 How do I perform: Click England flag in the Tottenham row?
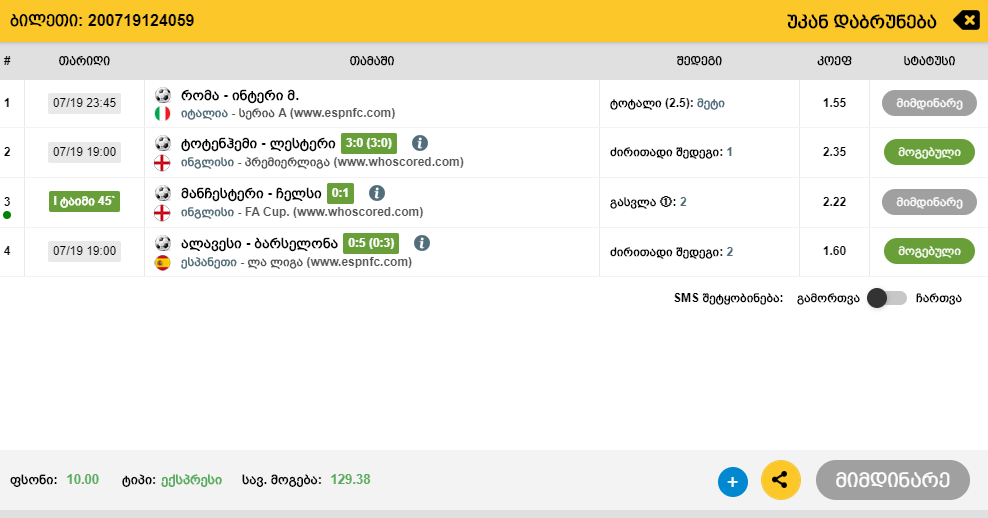tap(163, 163)
